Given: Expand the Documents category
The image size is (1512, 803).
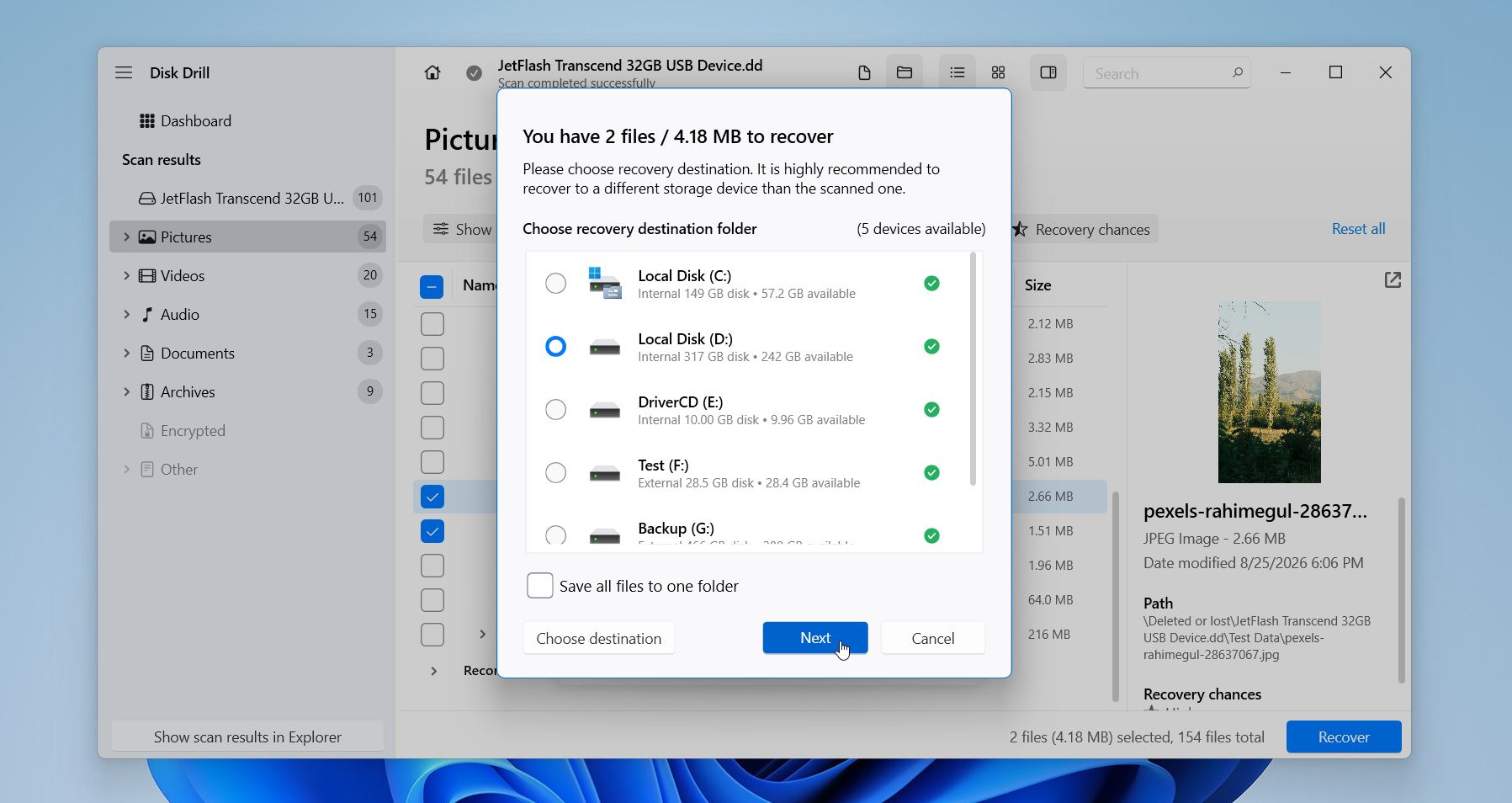Looking at the screenshot, I should (x=126, y=354).
